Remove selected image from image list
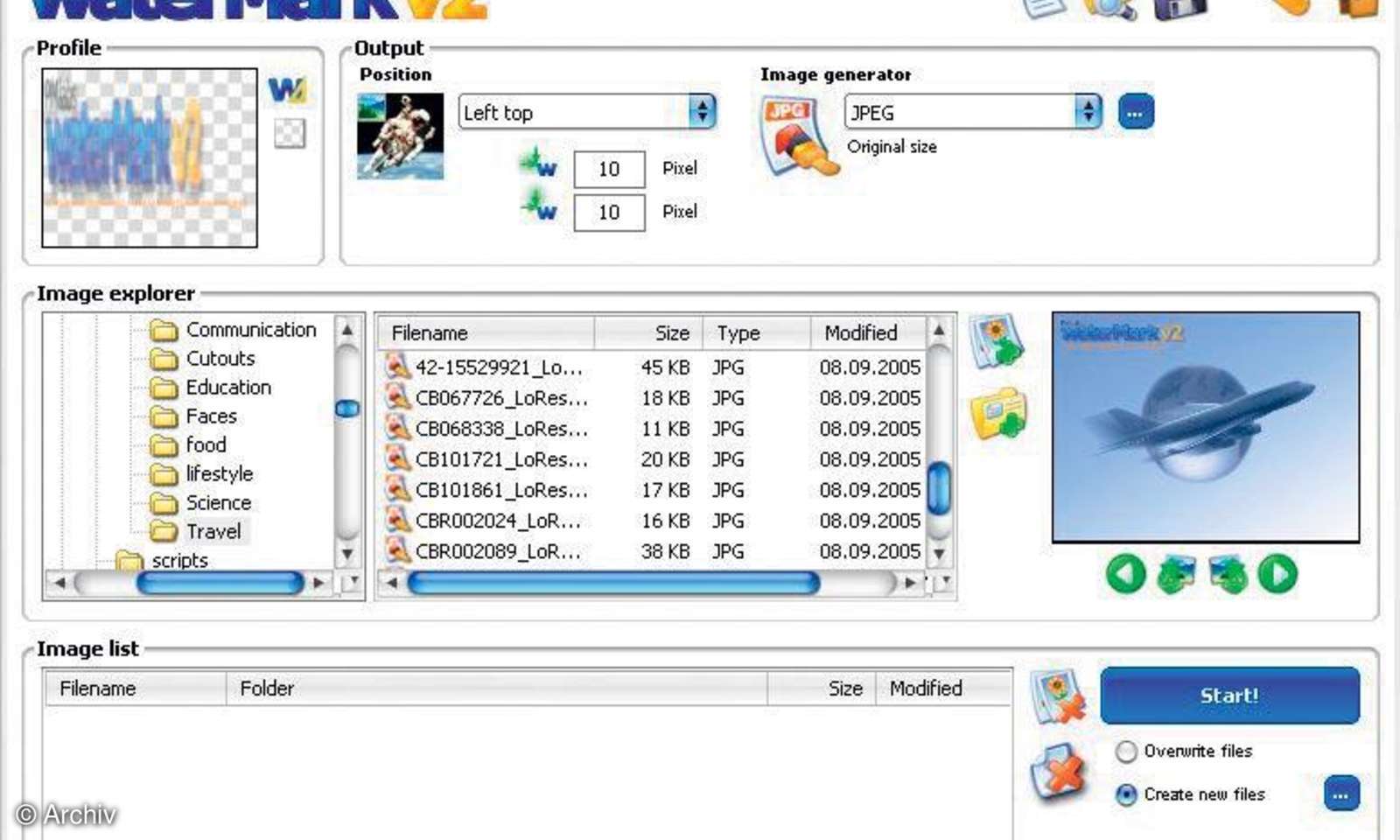The width and height of the screenshot is (1400, 840). tap(1058, 697)
